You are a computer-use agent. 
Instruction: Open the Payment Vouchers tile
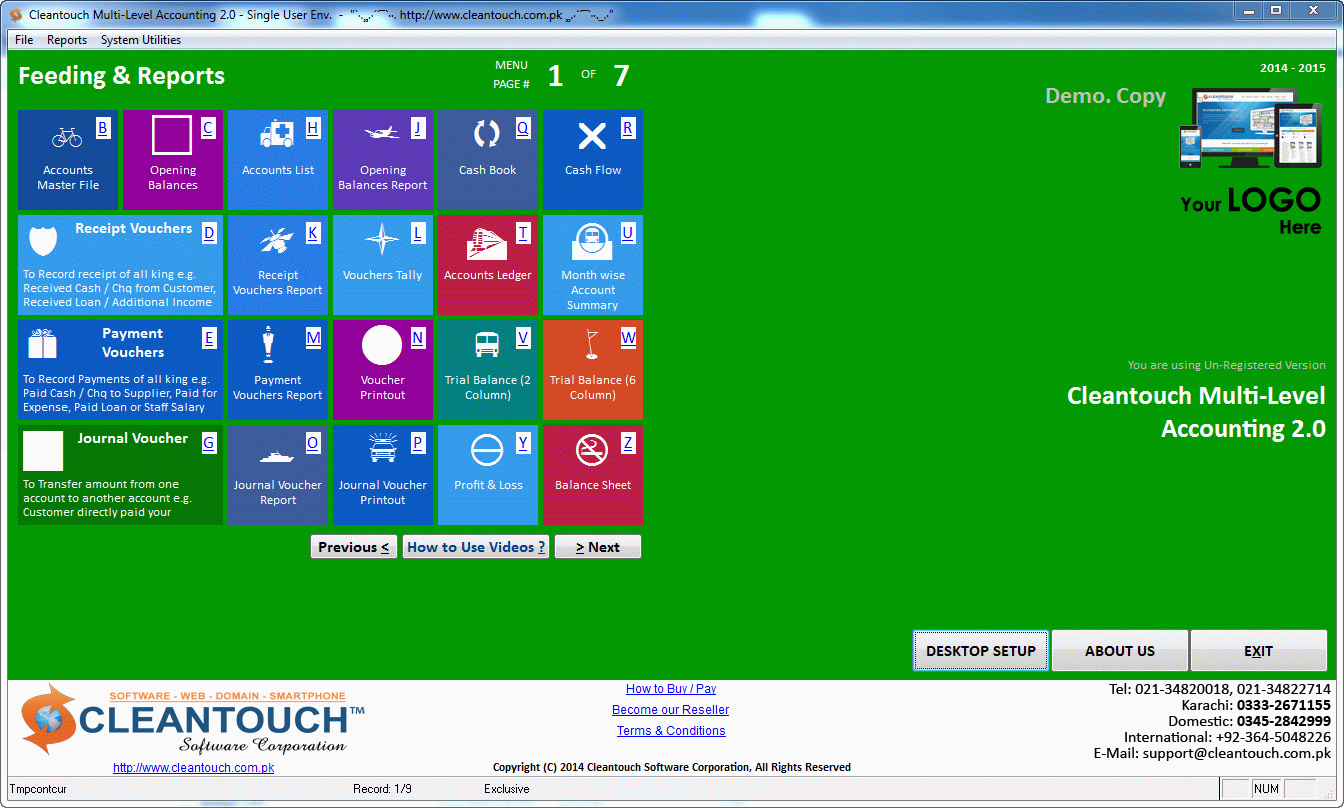point(120,370)
